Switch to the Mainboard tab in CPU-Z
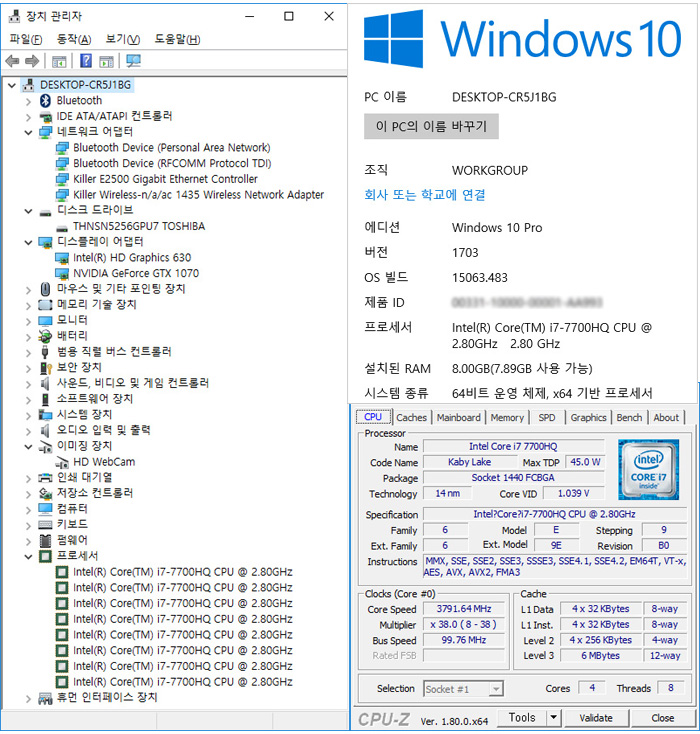The image size is (700, 734). (x=458, y=417)
